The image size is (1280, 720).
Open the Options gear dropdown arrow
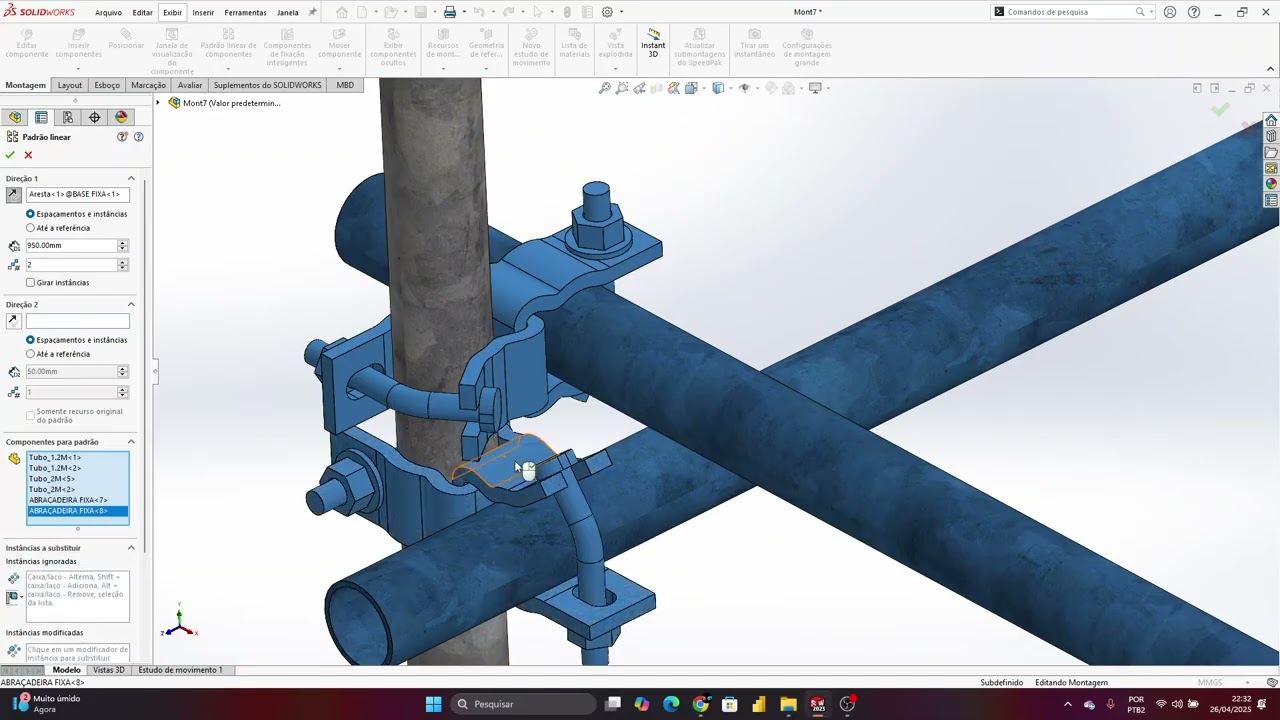pos(621,12)
